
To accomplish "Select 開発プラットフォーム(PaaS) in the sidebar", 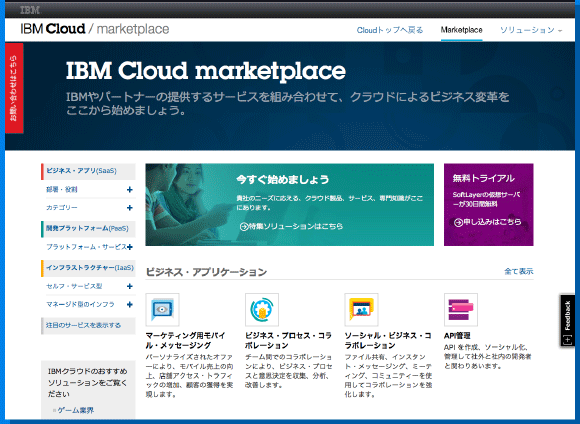I will pos(88,229).
